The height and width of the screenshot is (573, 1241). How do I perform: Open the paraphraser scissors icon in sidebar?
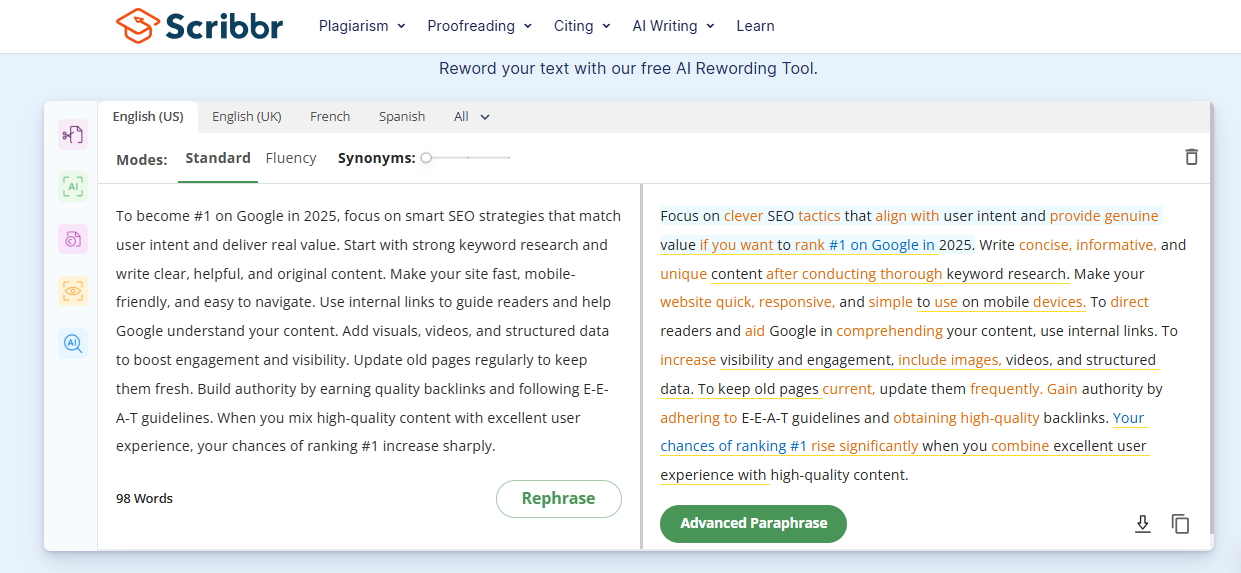point(72,134)
